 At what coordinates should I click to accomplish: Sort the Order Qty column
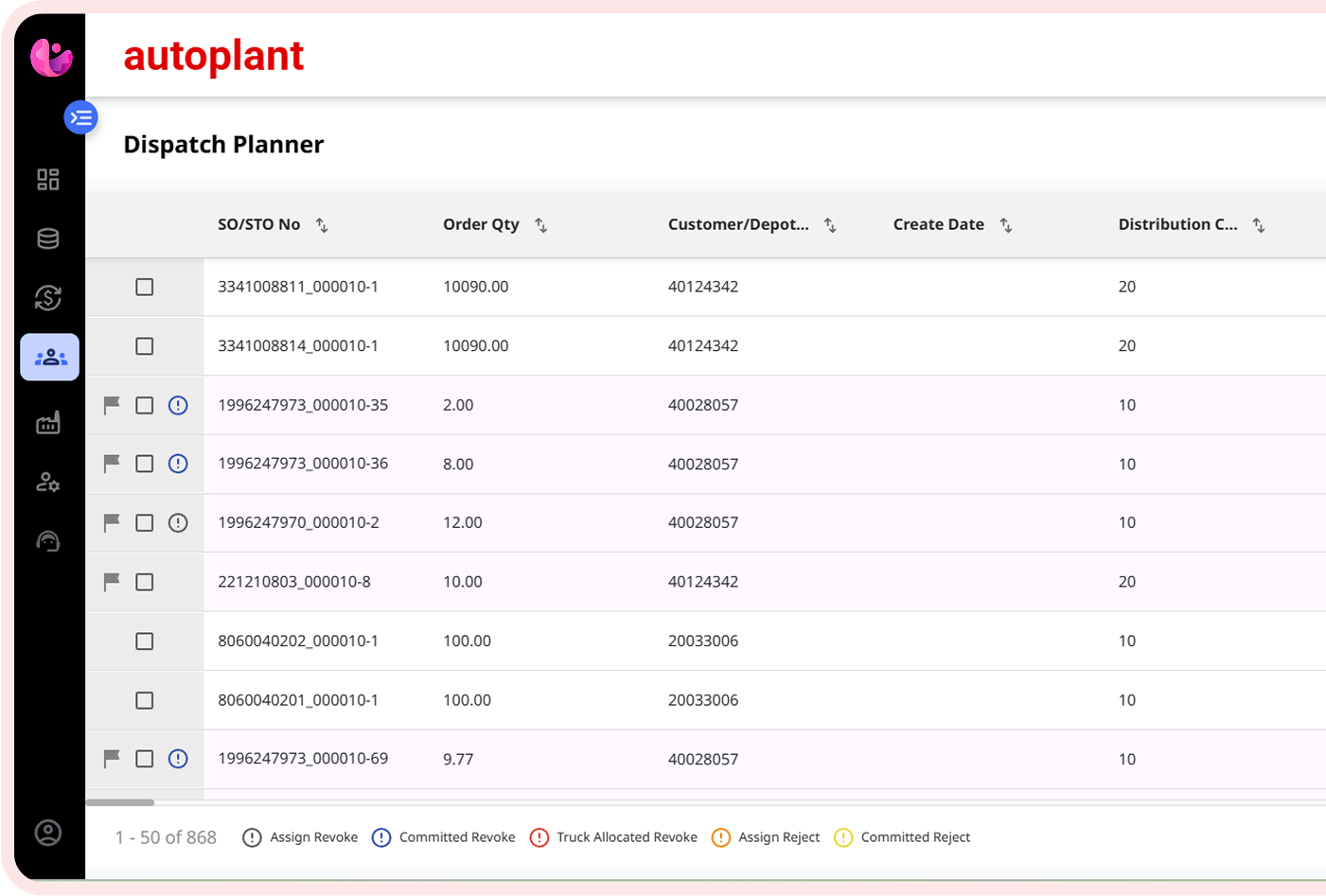coord(541,225)
